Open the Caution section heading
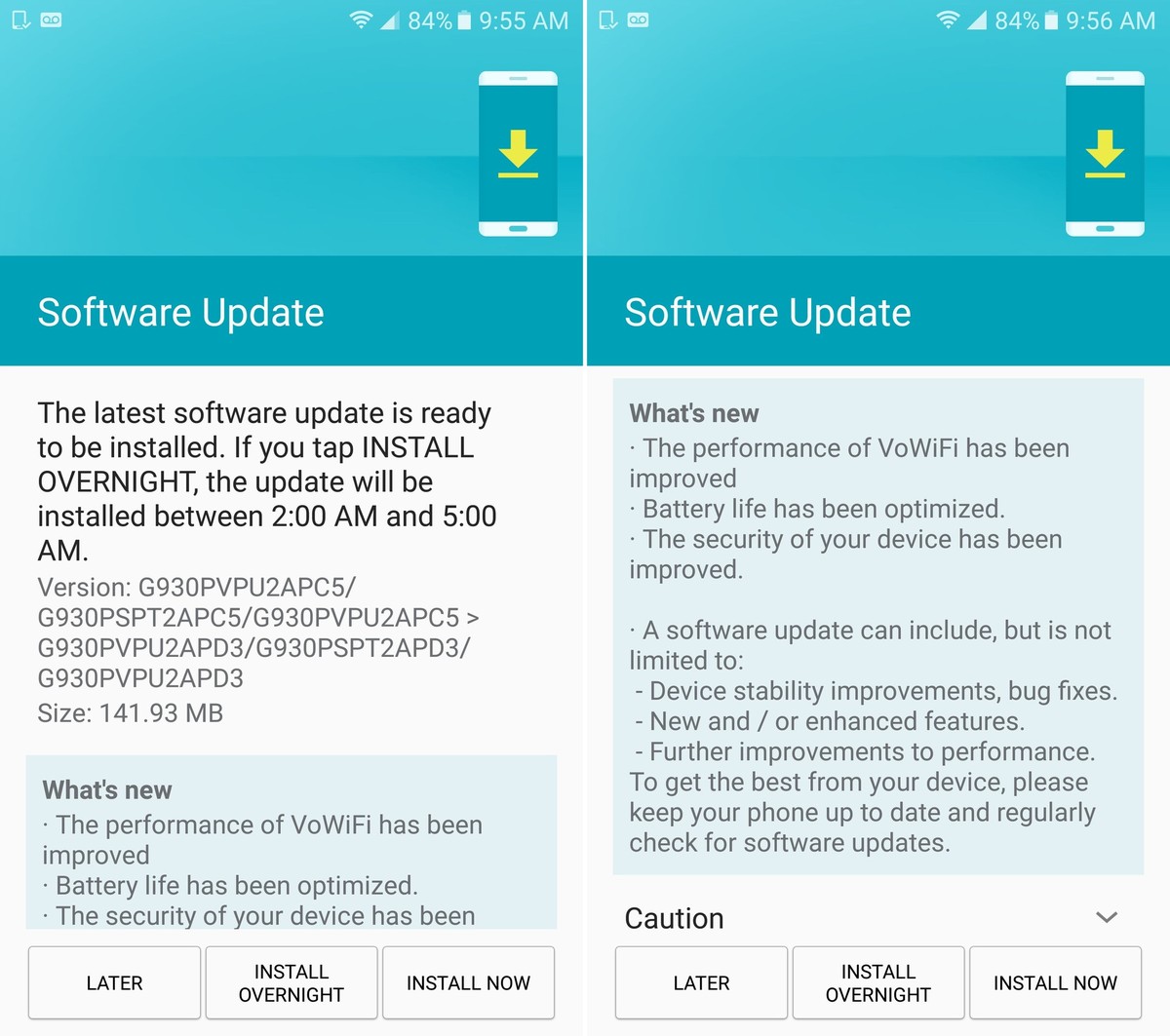 click(x=674, y=918)
